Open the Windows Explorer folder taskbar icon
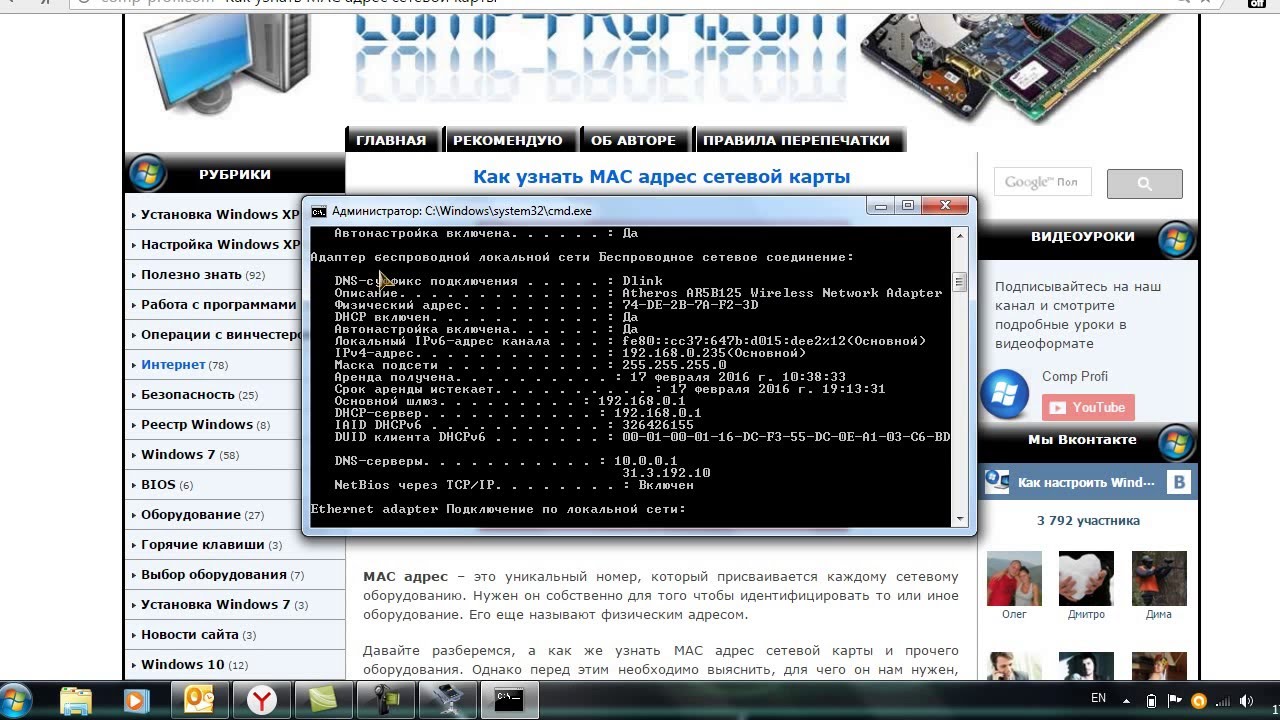This screenshot has height=720, width=1280. [76, 701]
